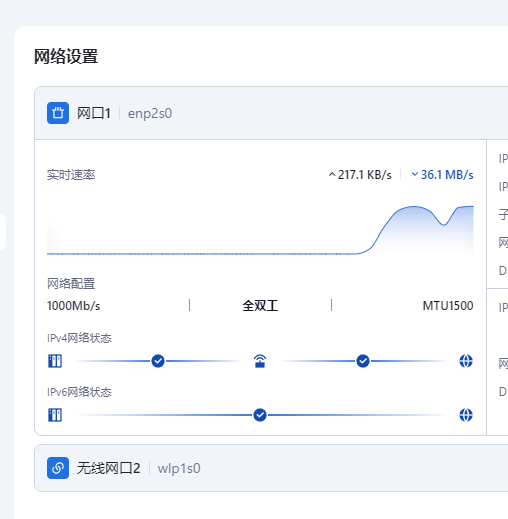The image size is (508, 519).
Task: Click the upload speed 217.1 KB/s
Action: click(365, 175)
